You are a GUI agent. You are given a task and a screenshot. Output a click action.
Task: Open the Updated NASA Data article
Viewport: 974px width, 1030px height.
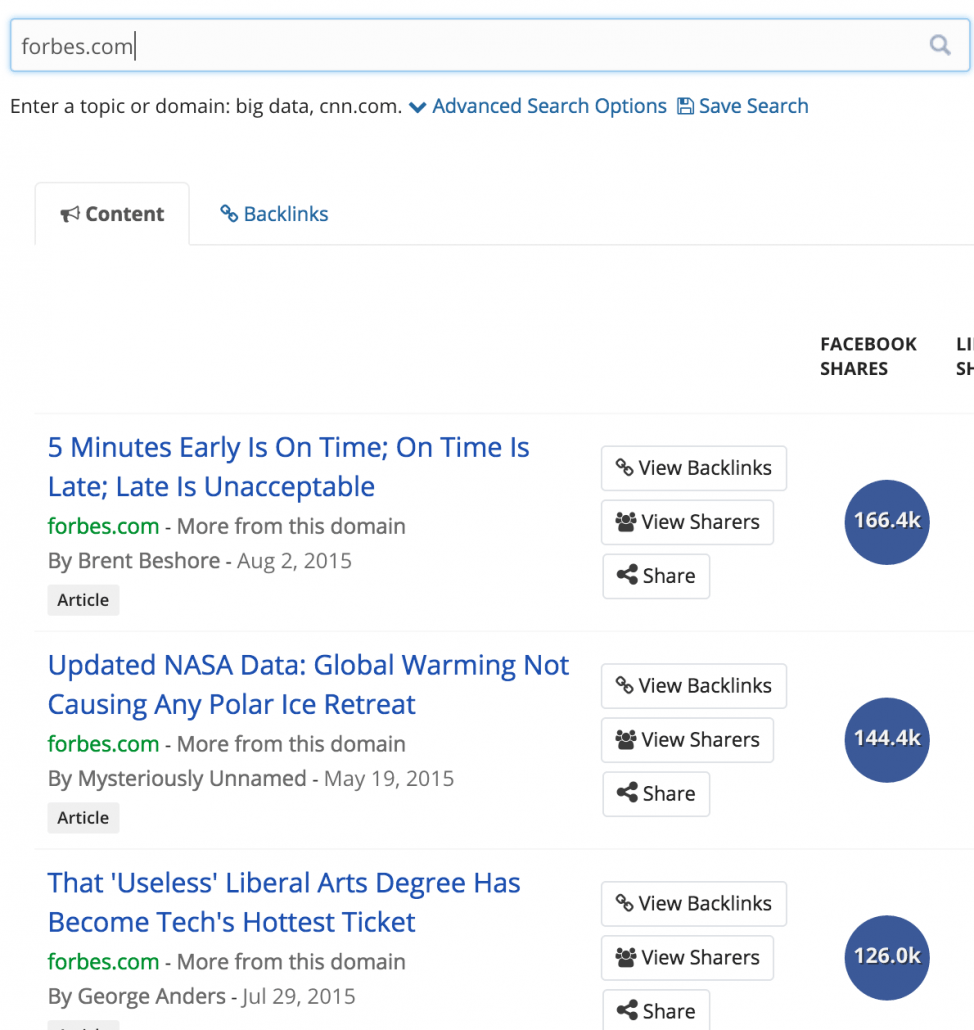coord(308,684)
